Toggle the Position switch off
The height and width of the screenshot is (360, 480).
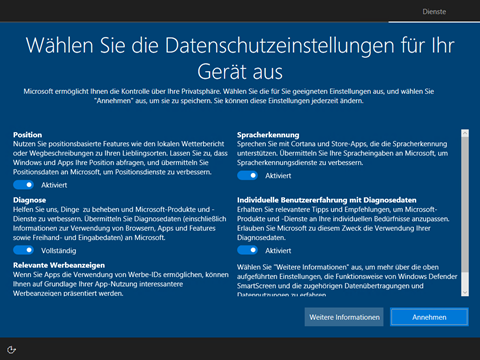[x=23, y=185]
